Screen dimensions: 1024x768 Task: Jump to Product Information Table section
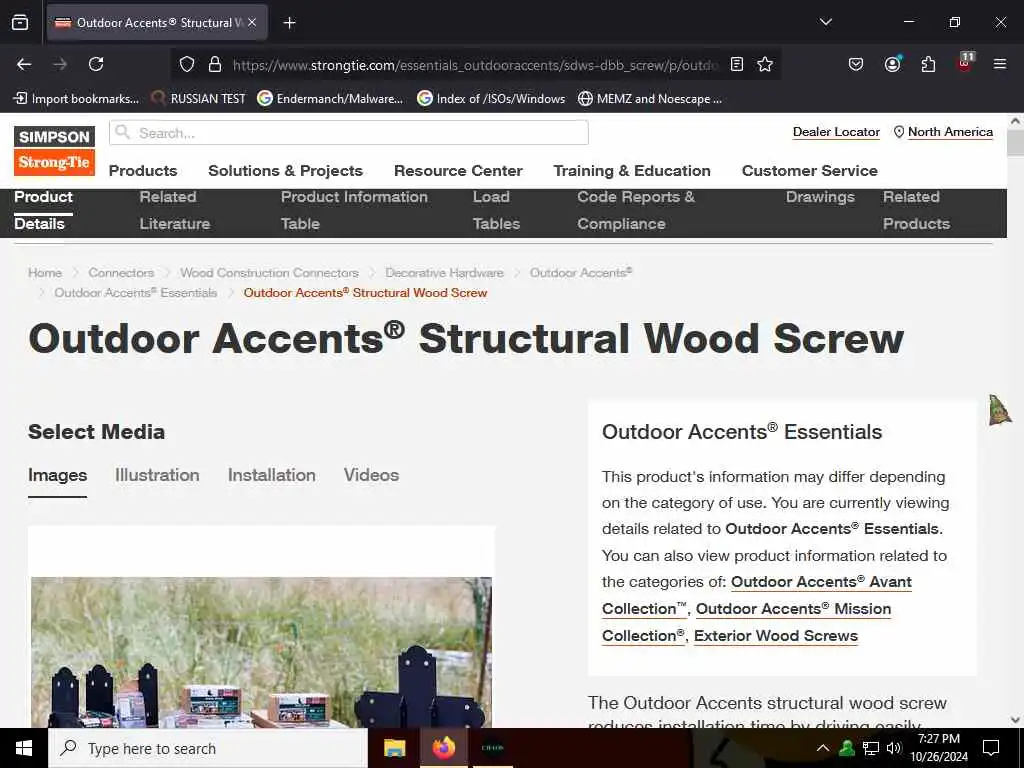click(x=354, y=210)
